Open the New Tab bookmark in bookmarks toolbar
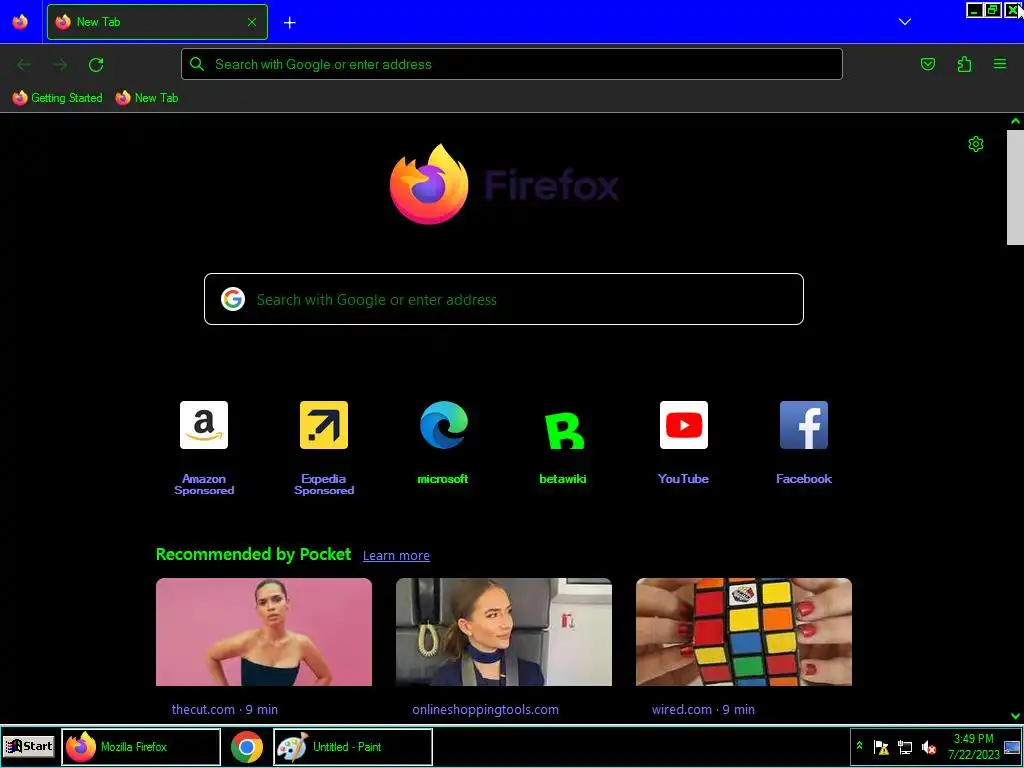1024x768 pixels. (x=147, y=98)
